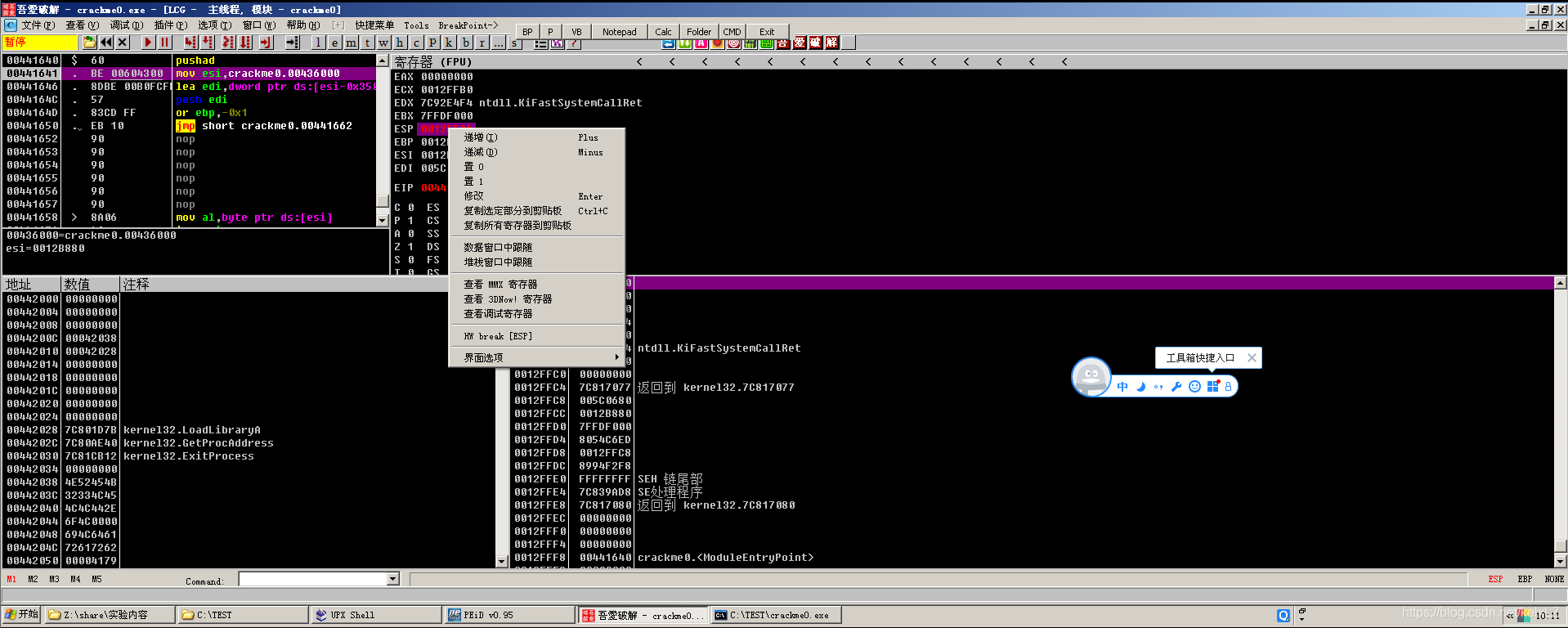The width and height of the screenshot is (1568, 628).
Task: Click the toolbox grid icon on IME bar
Action: [1212, 387]
